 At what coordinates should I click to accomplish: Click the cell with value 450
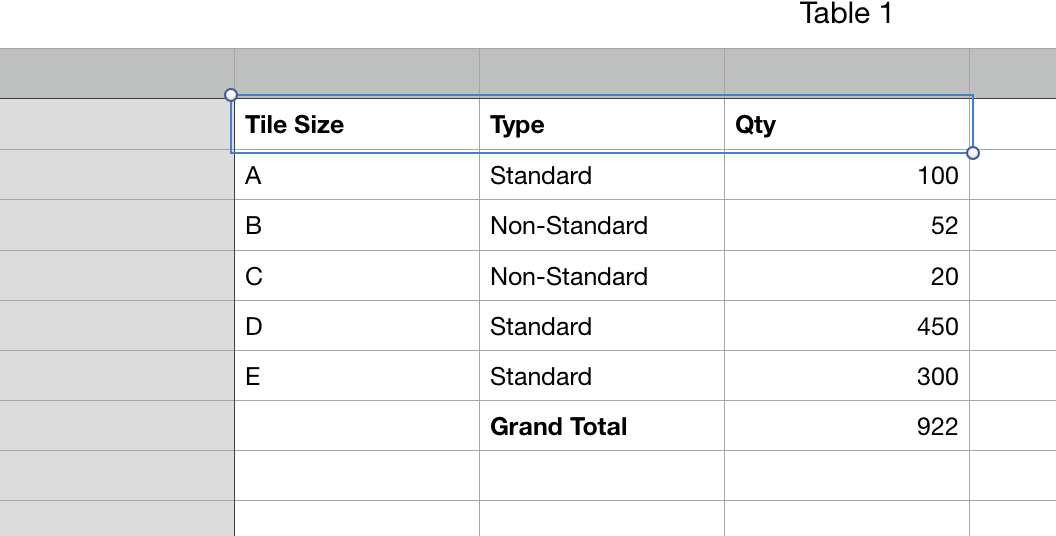(847, 326)
